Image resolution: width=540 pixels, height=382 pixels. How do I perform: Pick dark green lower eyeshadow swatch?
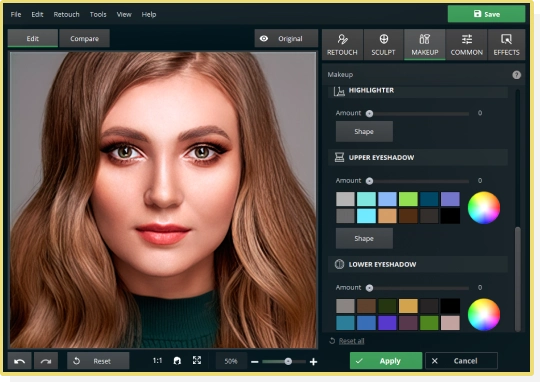pos(387,306)
